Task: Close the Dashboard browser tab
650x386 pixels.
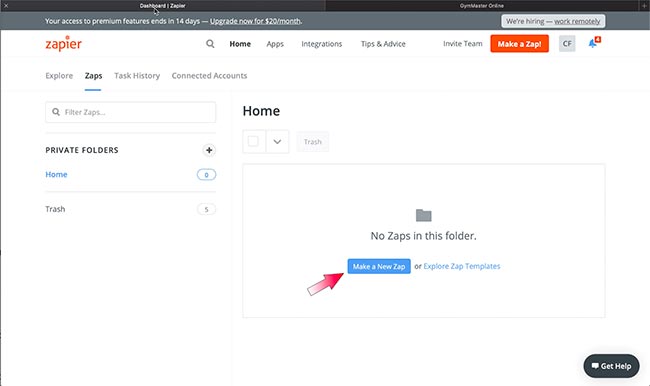Action: [6, 5]
